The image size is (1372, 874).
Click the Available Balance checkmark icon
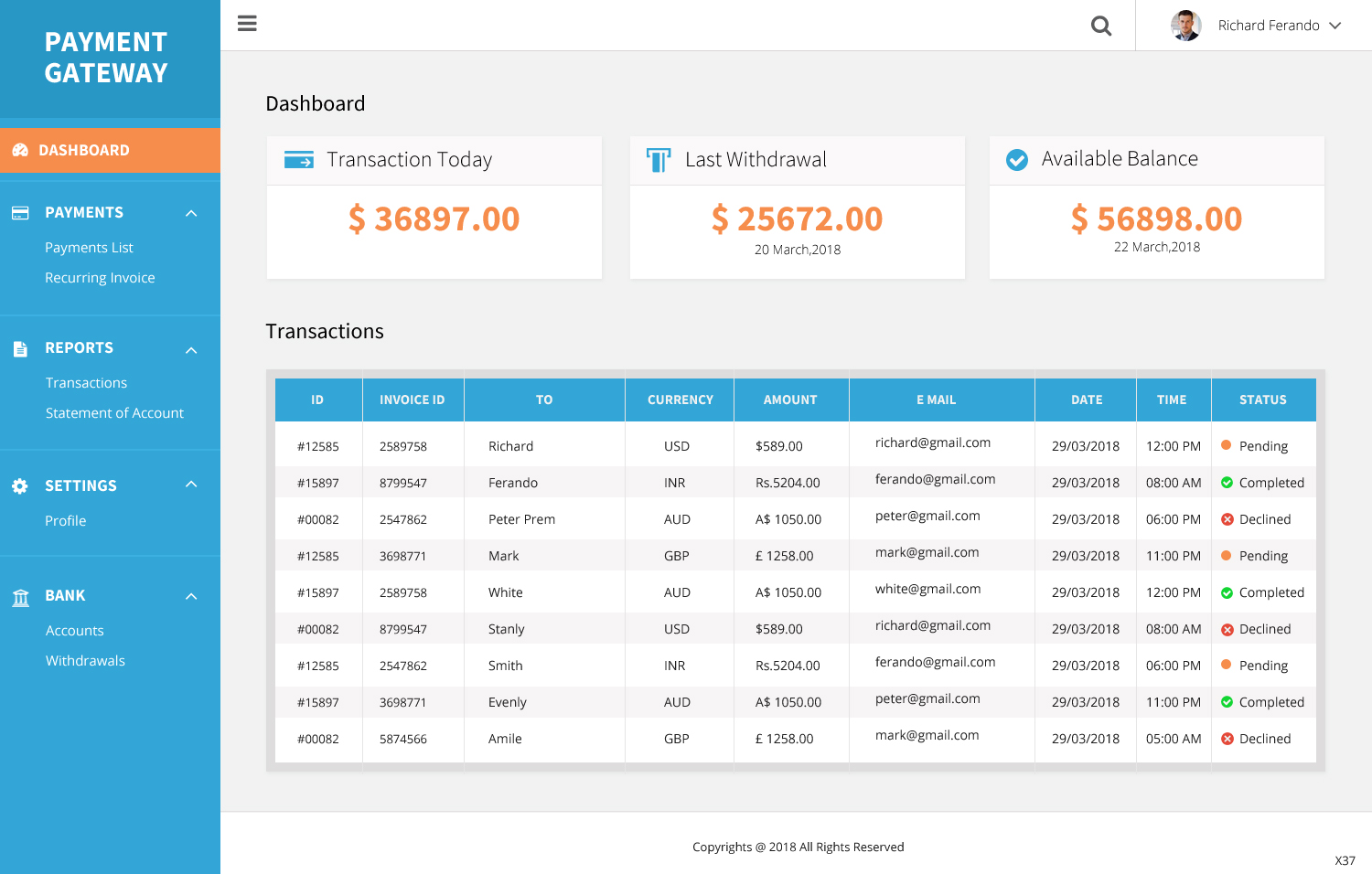[x=1016, y=160]
